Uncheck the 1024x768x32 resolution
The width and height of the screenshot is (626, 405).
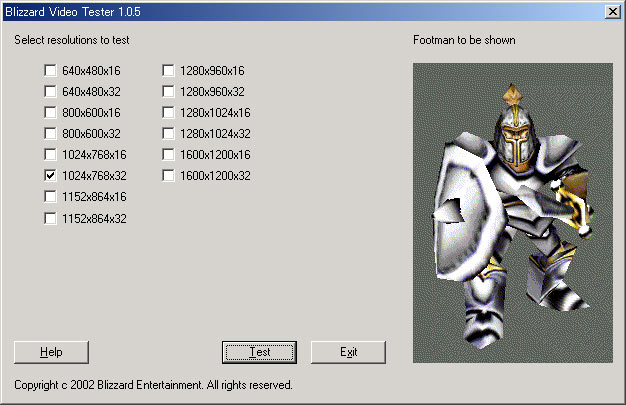(50, 176)
